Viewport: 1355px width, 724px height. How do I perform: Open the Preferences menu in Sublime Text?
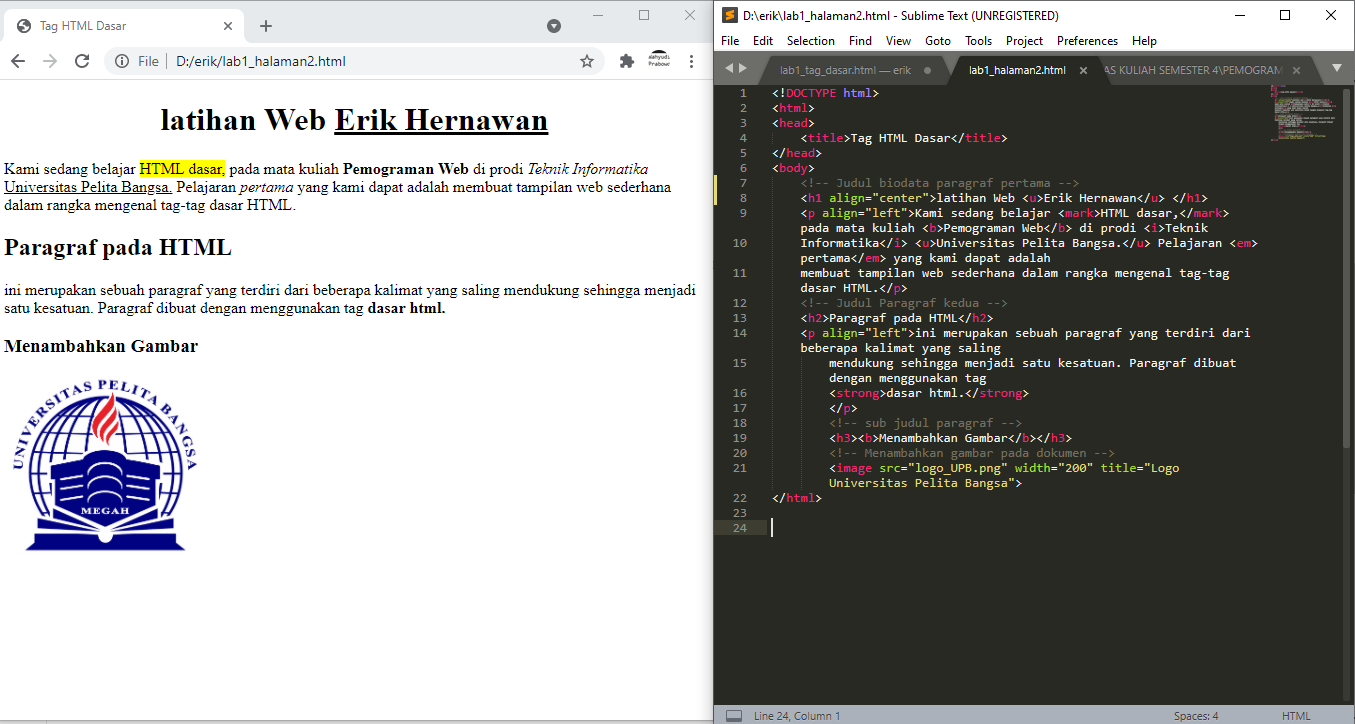(1087, 40)
